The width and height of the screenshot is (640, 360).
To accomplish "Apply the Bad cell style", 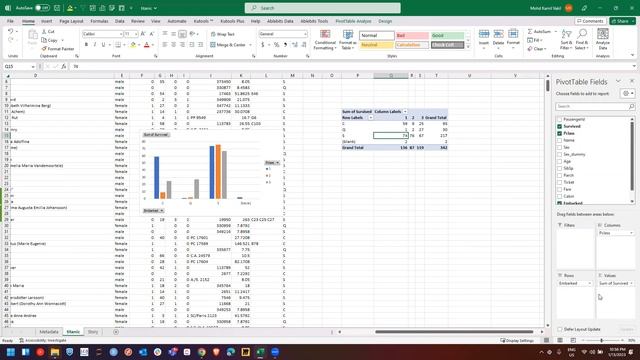I will tap(412, 36).
